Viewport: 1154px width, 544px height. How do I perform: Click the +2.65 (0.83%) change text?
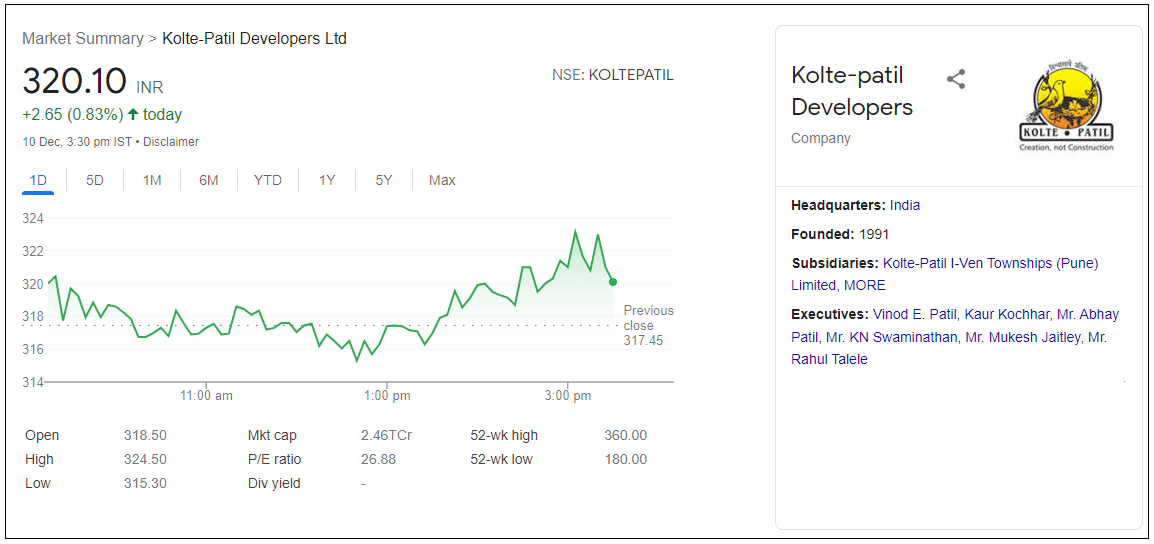73,115
